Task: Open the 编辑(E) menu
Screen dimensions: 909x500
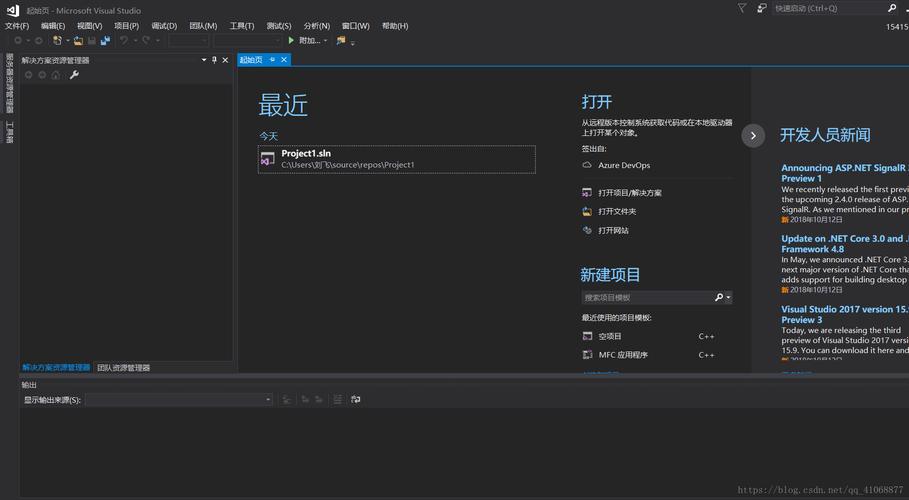Action: (53, 26)
